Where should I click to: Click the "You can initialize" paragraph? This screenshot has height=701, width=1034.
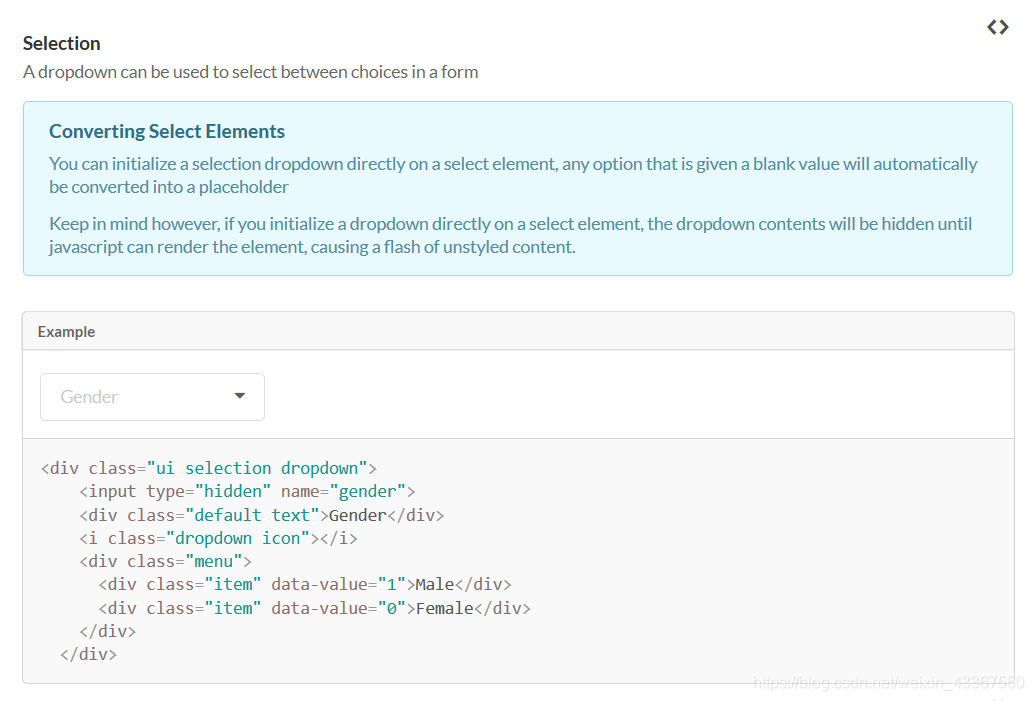tap(513, 175)
